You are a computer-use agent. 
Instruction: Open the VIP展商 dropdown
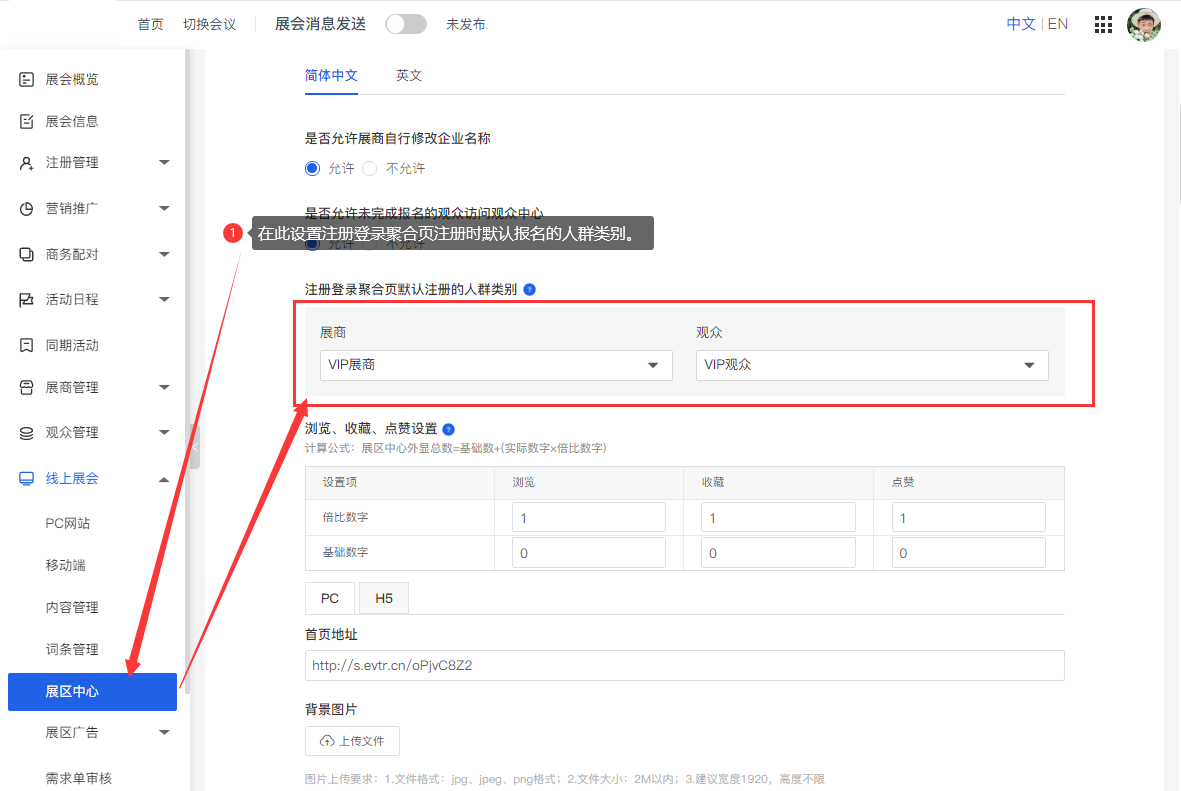click(495, 365)
